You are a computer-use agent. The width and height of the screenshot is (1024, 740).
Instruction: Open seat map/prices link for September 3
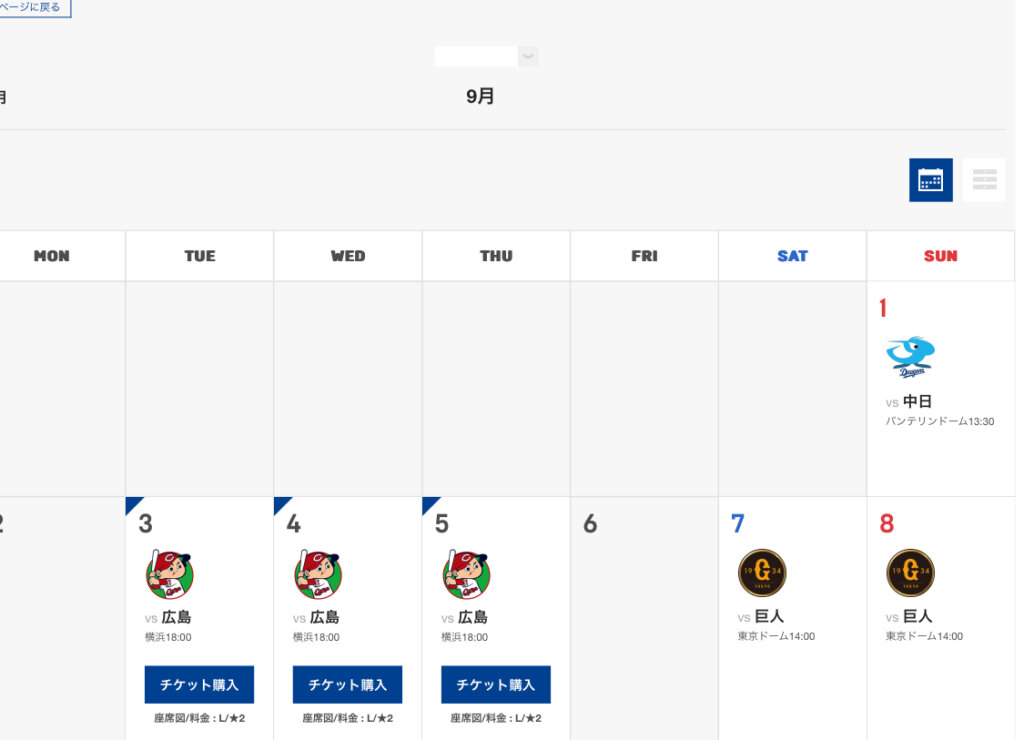point(200,719)
